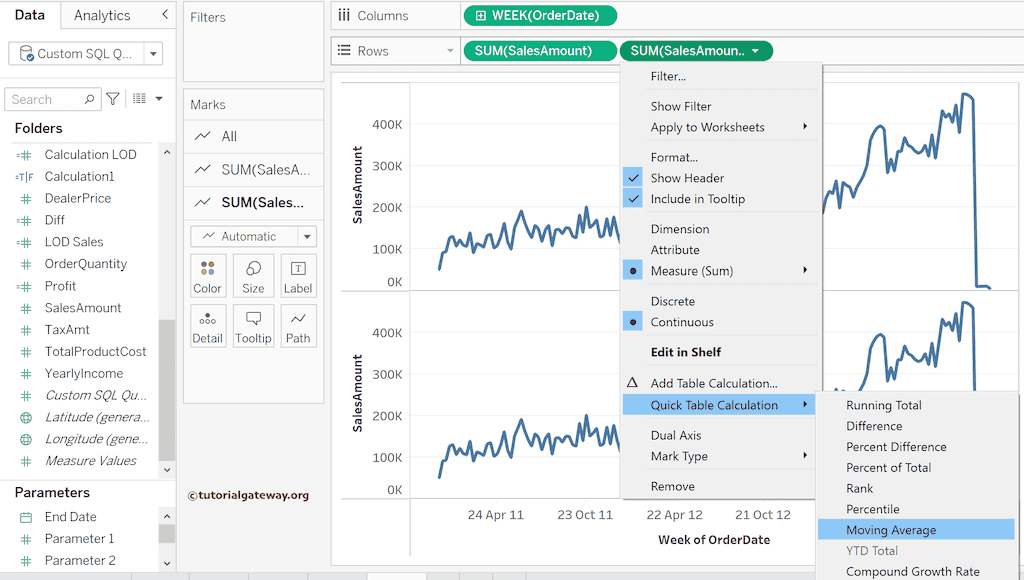Open the Custom SQL Query data source dropdown
1024x580 pixels.
[x=153, y=54]
